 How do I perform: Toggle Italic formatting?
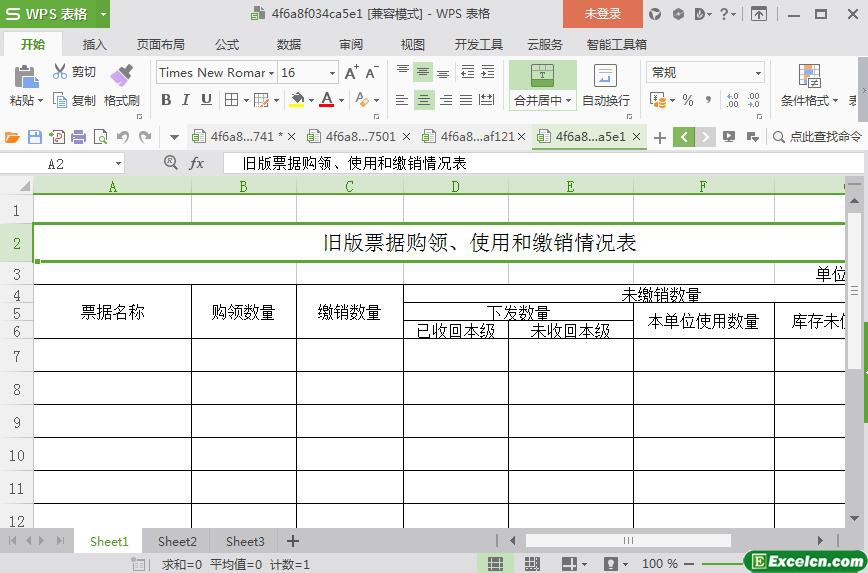pos(186,100)
